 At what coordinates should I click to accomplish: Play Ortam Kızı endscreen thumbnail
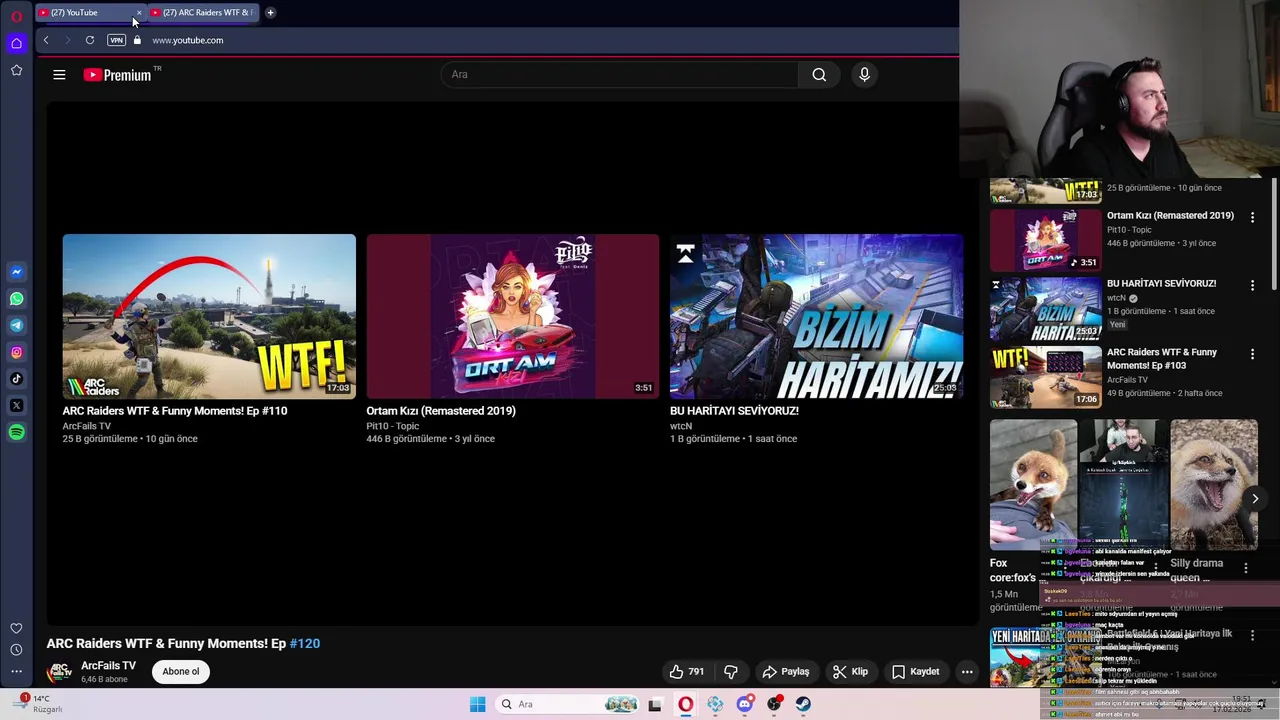click(x=512, y=316)
